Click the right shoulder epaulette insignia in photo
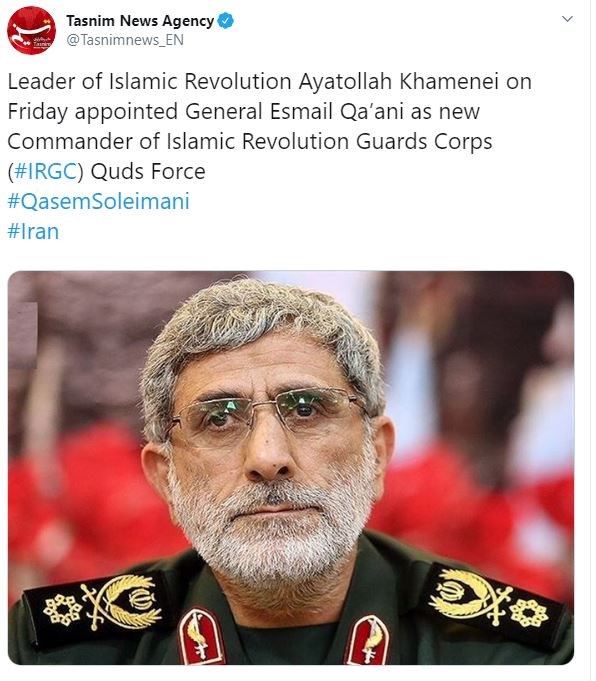This screenshot has height=681, width=596. pyautogui.click(x=491, y=599)
